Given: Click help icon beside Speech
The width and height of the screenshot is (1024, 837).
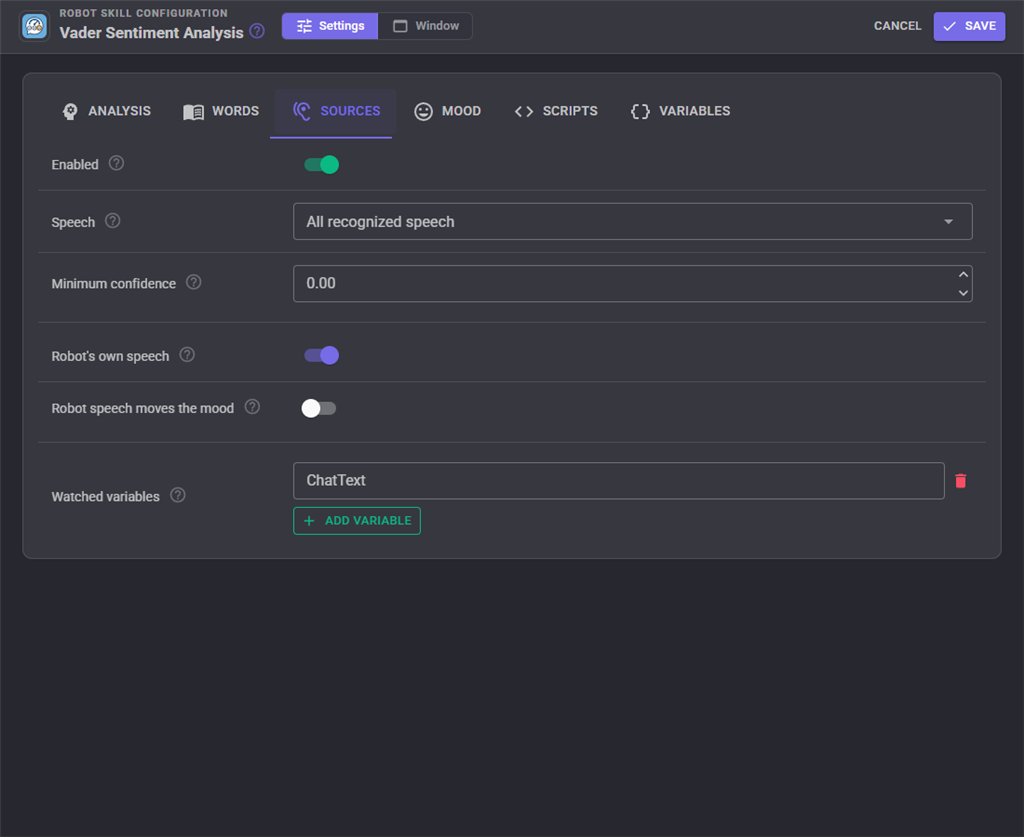Looking at the screenshot, I should tap(112, 221).
